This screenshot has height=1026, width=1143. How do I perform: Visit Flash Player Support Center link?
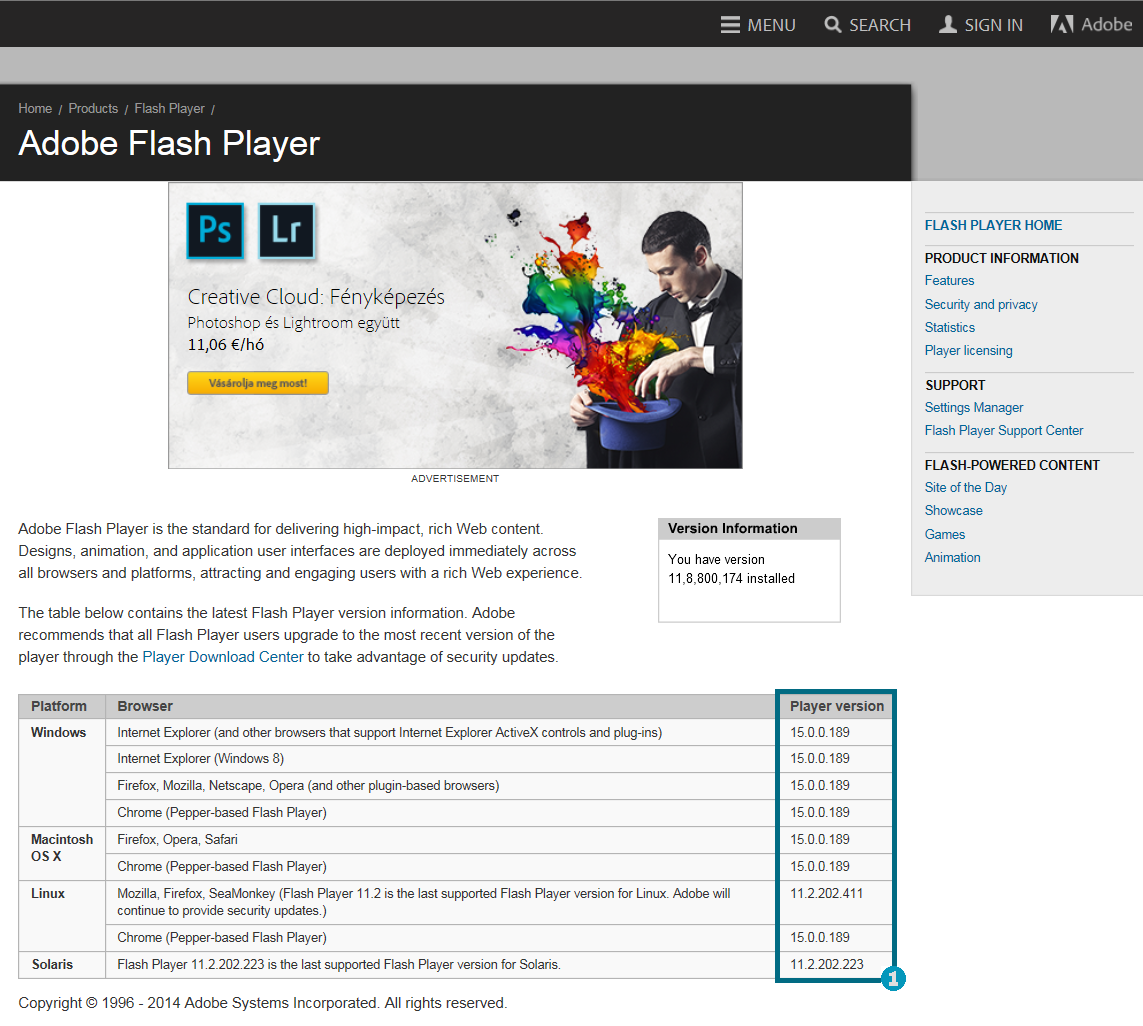1004,431
